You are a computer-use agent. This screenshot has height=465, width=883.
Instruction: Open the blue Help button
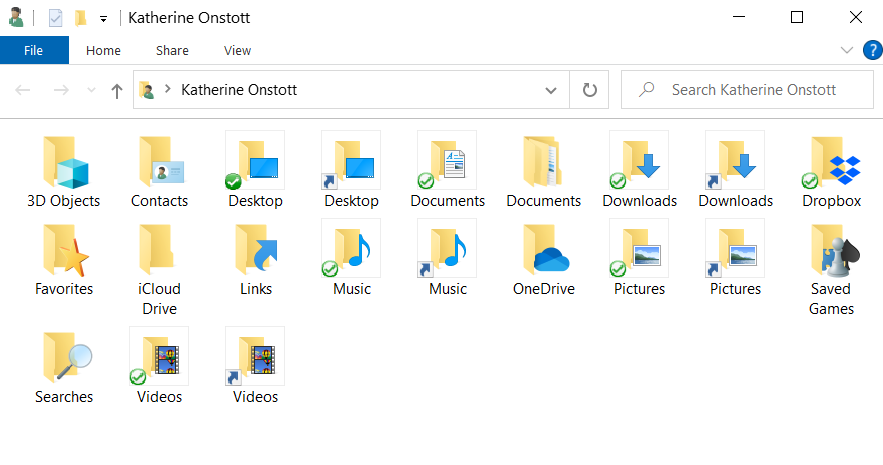(872, 50)
